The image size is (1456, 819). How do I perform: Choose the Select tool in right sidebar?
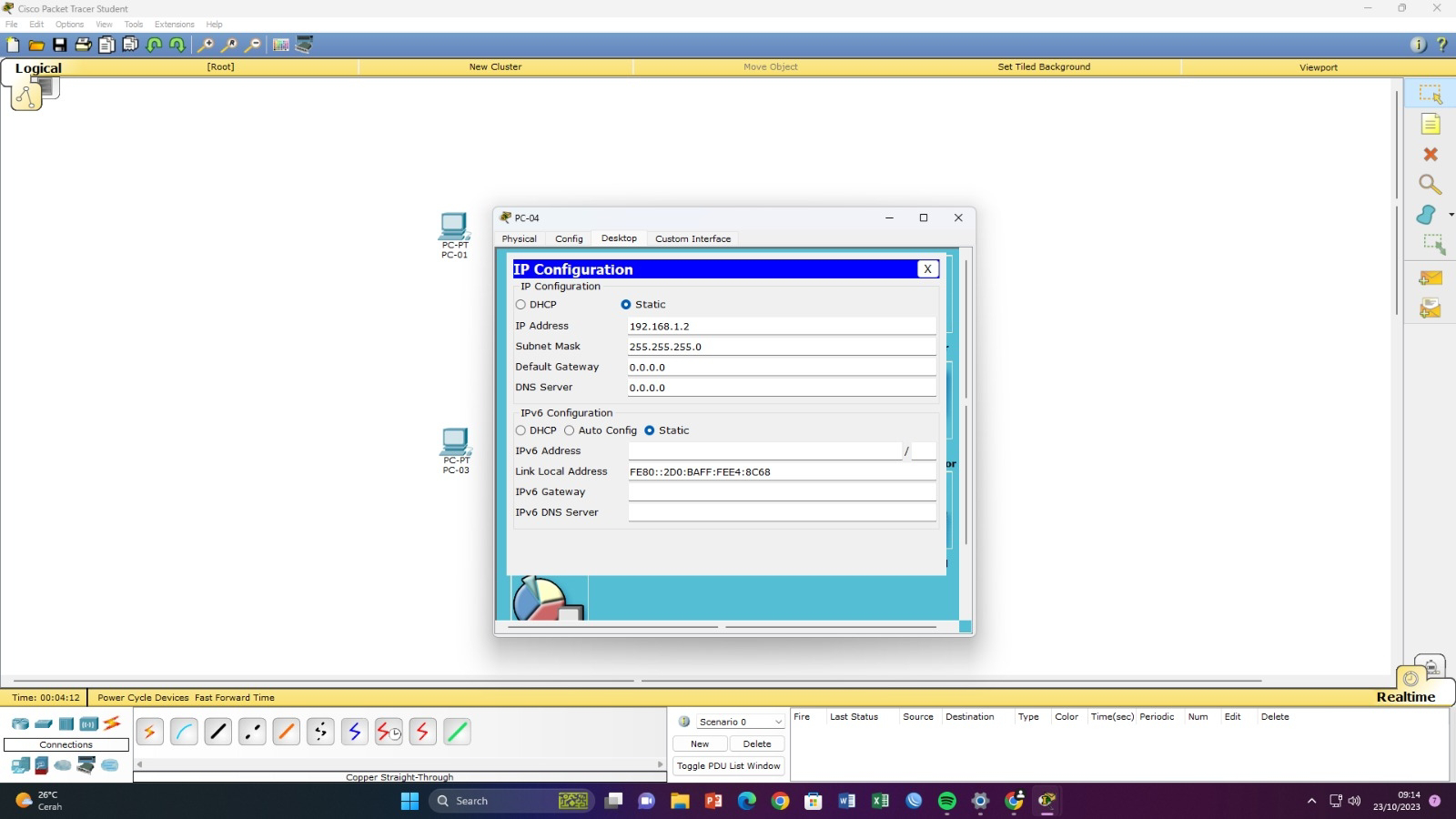(1431, 94)
